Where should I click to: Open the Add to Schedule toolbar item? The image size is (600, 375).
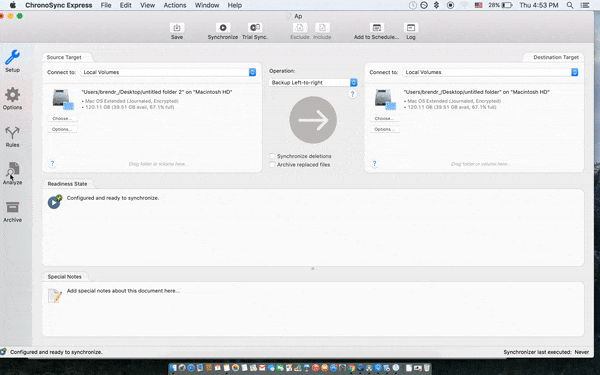click(377, 31)
